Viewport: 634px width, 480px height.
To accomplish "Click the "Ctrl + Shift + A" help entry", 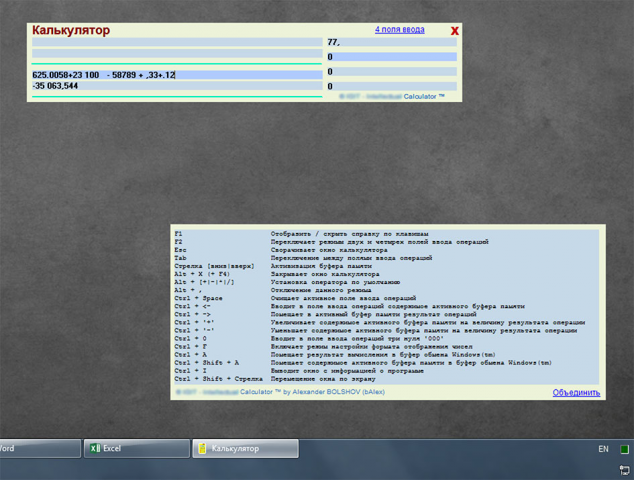I will point(206,363).
